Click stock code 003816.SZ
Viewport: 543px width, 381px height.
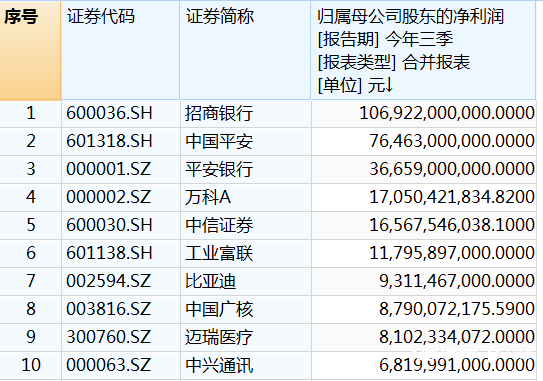click(121, 309)
